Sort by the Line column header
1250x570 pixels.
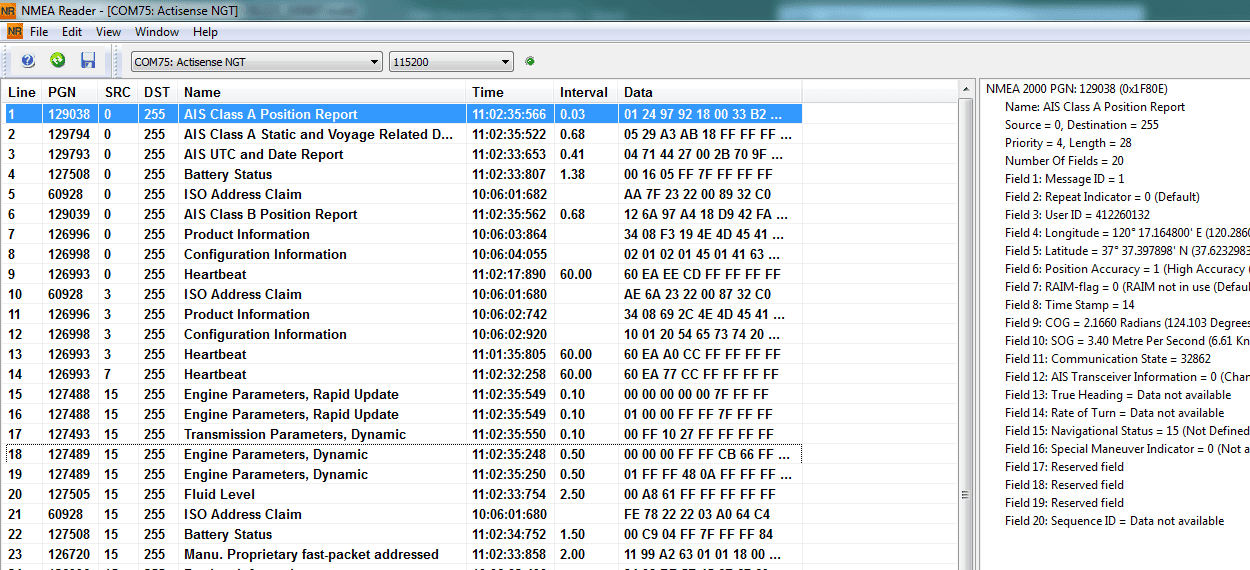[22, 92]
